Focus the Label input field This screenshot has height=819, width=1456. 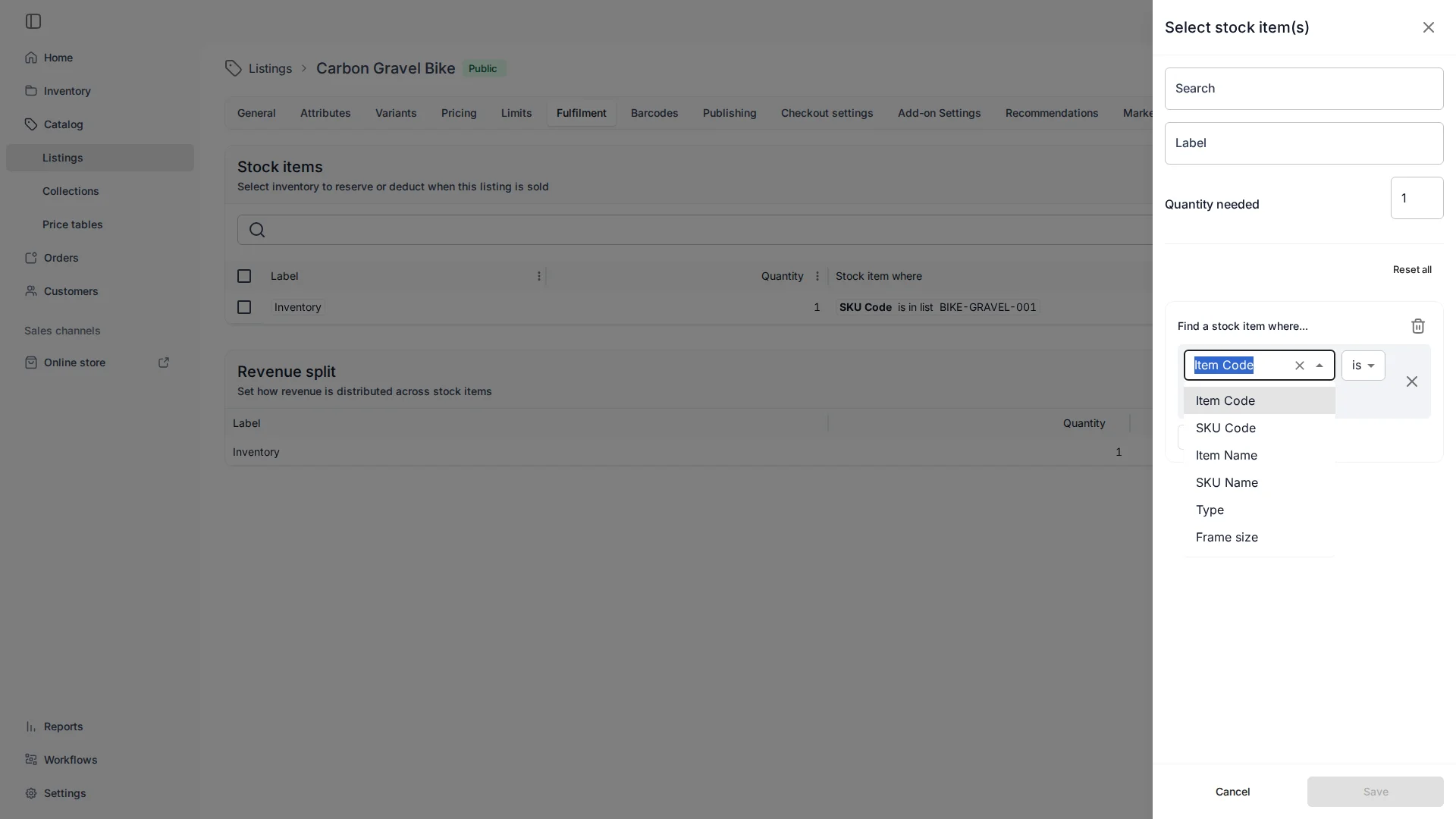[x=1304, y=143]
